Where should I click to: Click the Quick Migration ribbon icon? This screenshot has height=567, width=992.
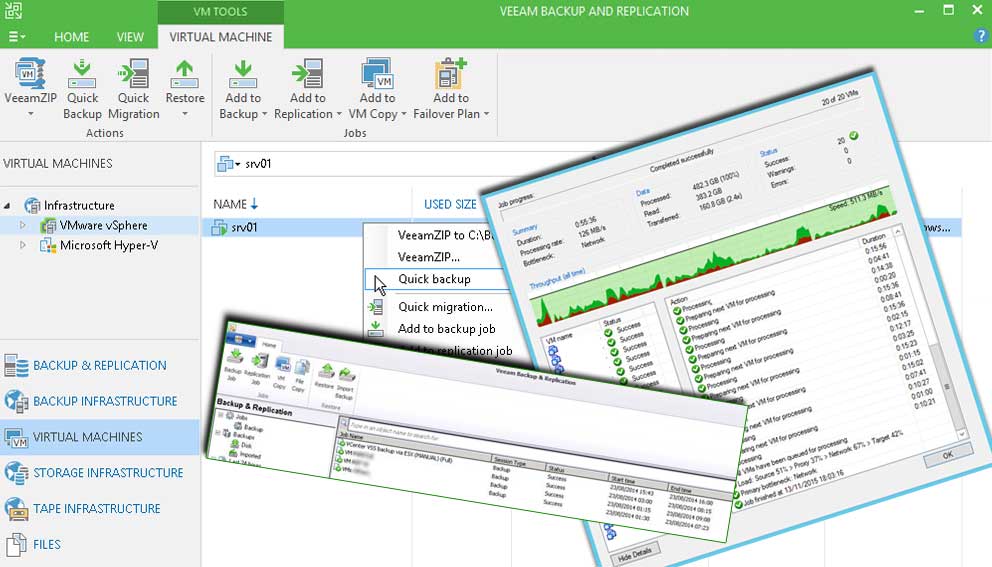coord(133,73)
